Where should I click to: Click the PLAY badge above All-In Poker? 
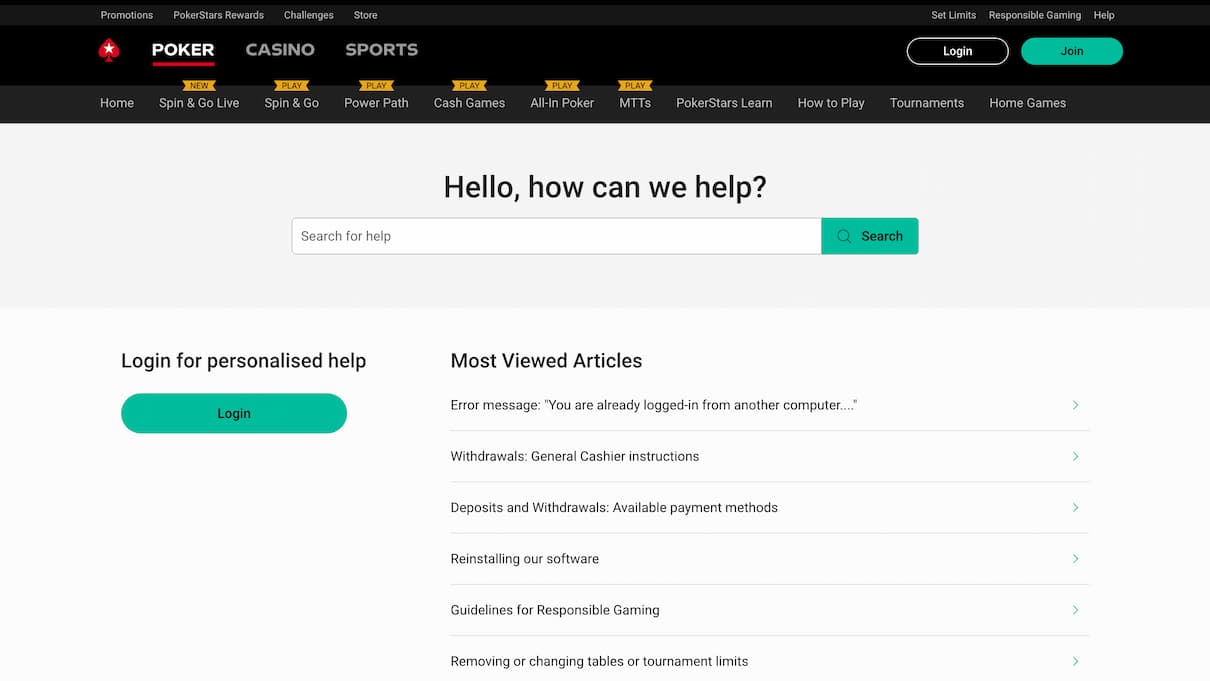[x=561, y=86]
